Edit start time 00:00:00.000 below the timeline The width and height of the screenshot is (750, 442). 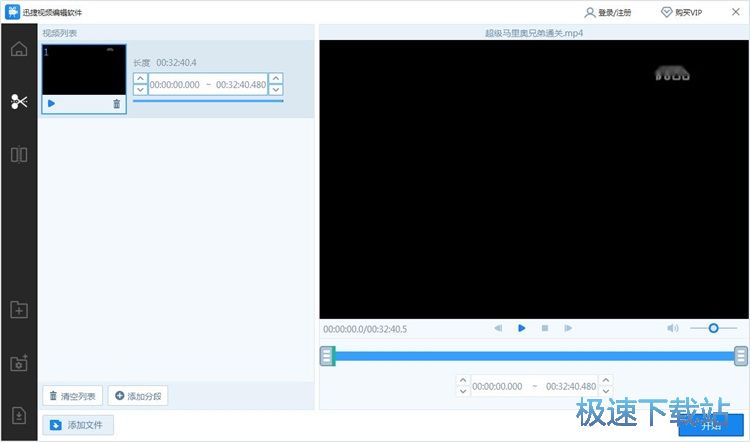(497, 387)
